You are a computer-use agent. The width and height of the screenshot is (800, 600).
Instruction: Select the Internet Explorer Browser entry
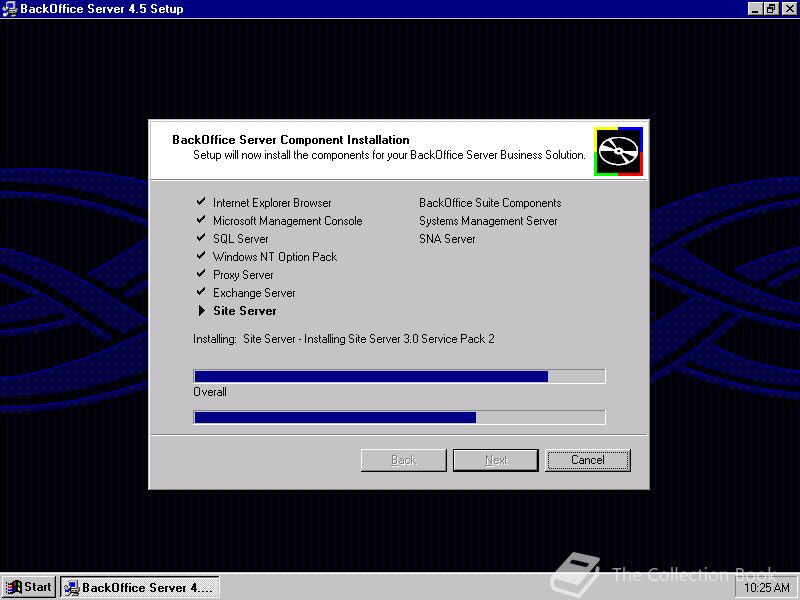(272, 203)
